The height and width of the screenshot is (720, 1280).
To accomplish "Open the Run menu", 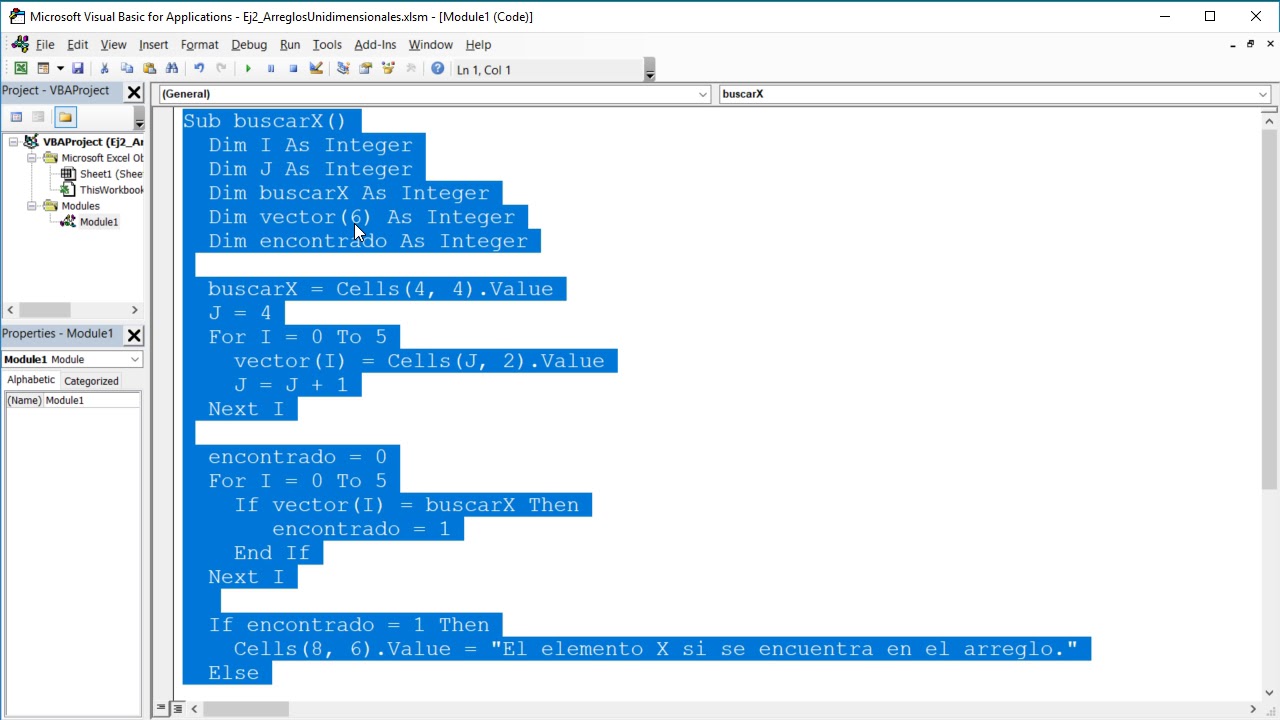I will coord(290,44).
